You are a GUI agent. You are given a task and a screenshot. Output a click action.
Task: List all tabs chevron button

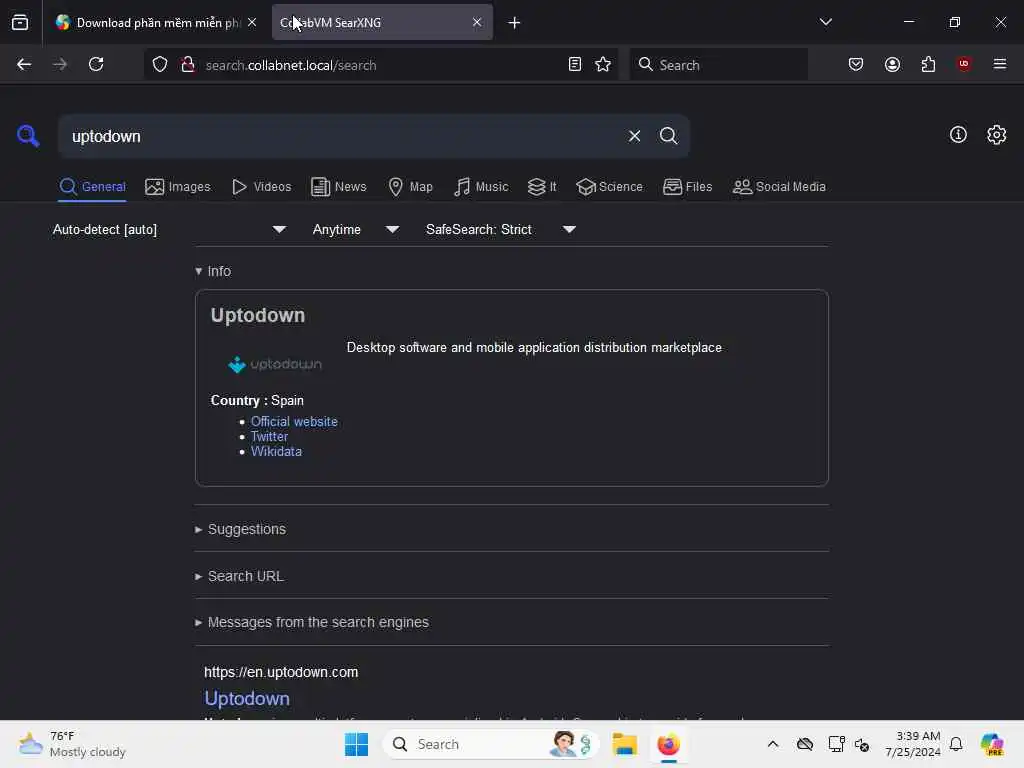click(825, 22)
